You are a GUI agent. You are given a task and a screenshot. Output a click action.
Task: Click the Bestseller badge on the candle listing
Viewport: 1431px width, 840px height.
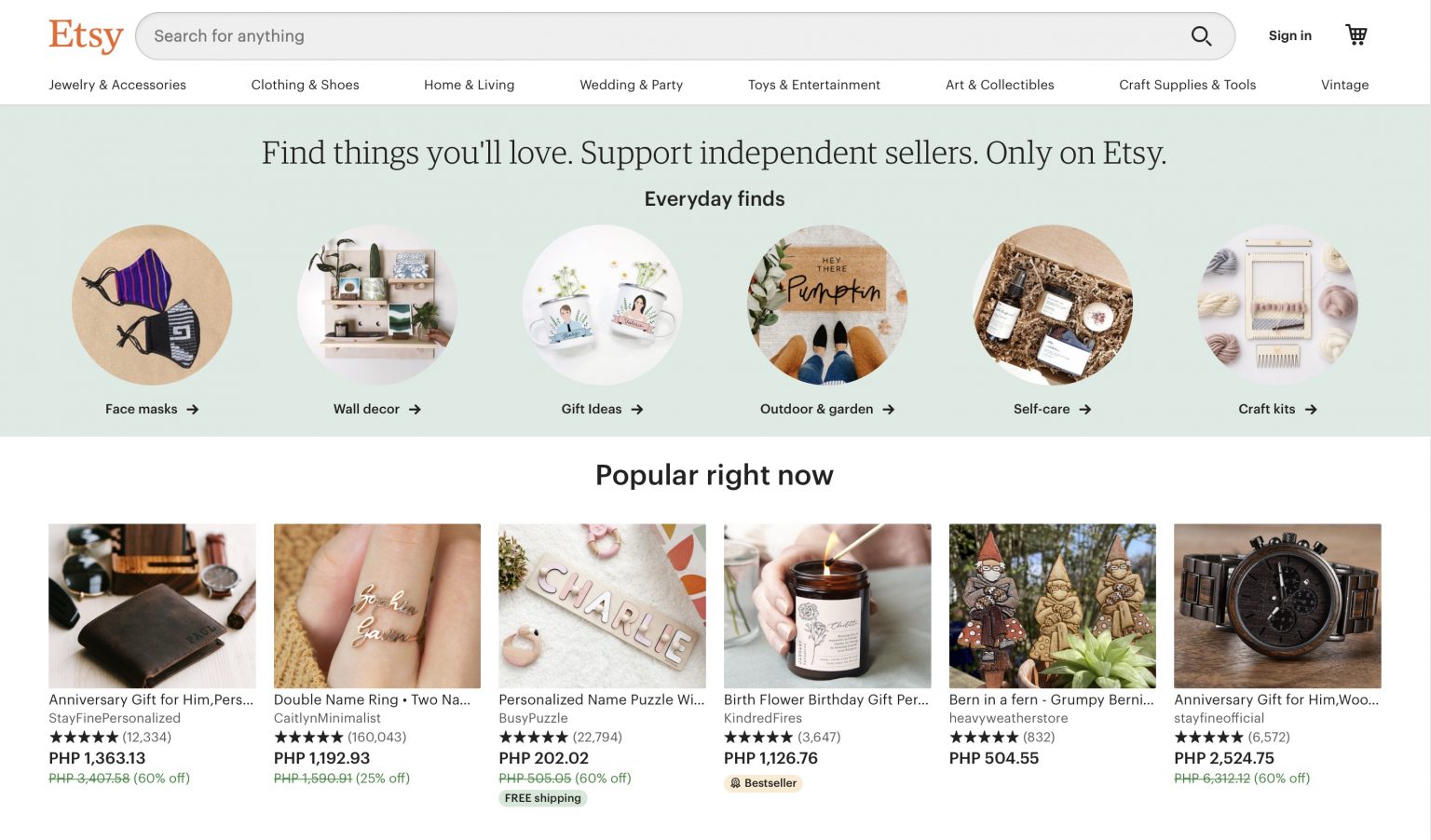763,783
